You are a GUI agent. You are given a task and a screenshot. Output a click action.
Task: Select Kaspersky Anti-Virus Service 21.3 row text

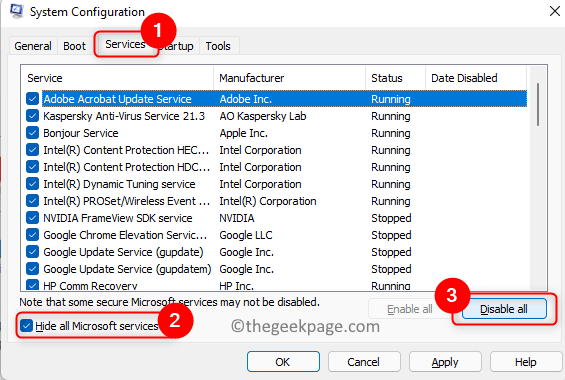[x=124, y=116]
